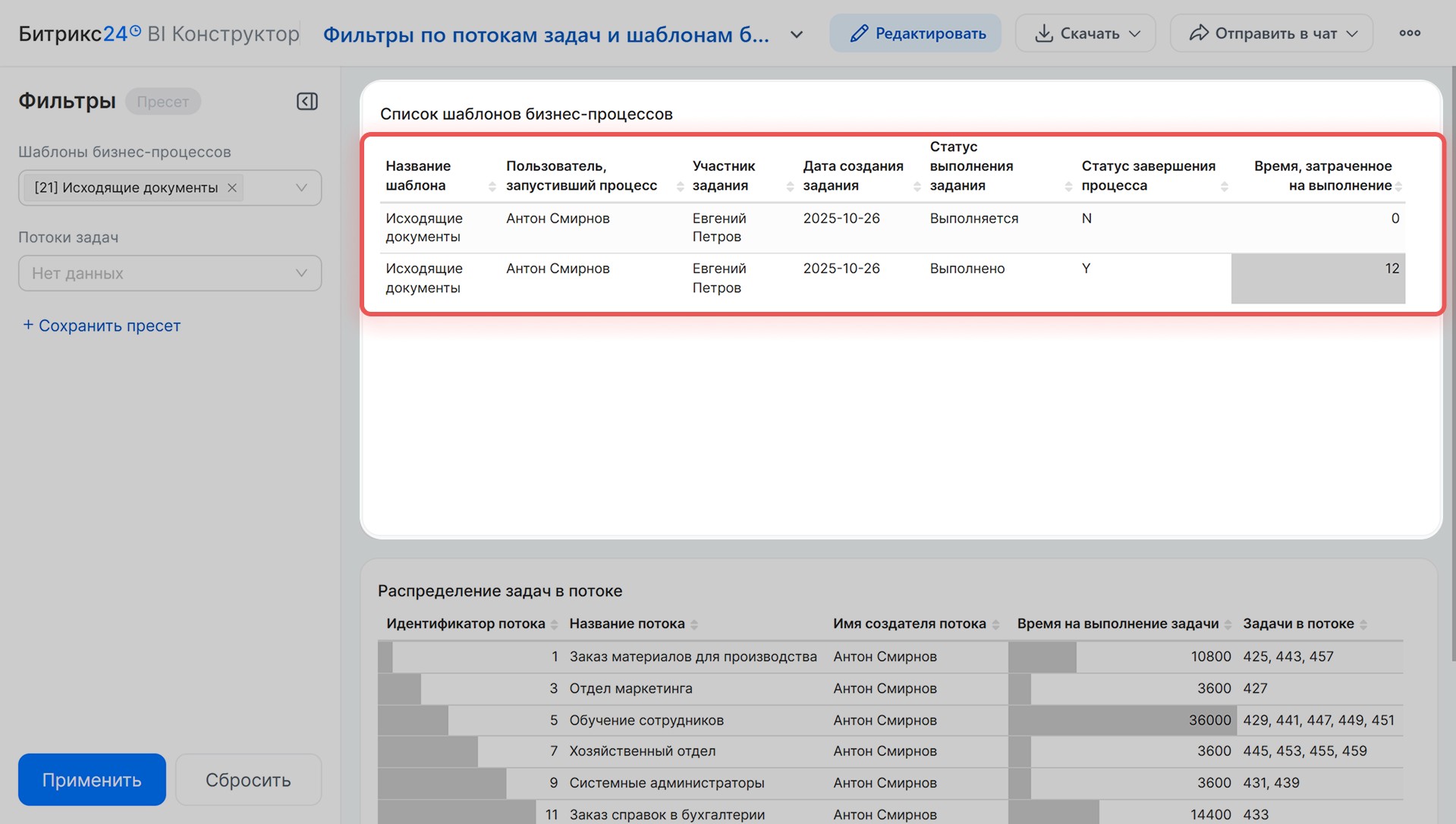
Task: Sort by 'Идентификатор потока' column arrows
Action: coord(554,624)
